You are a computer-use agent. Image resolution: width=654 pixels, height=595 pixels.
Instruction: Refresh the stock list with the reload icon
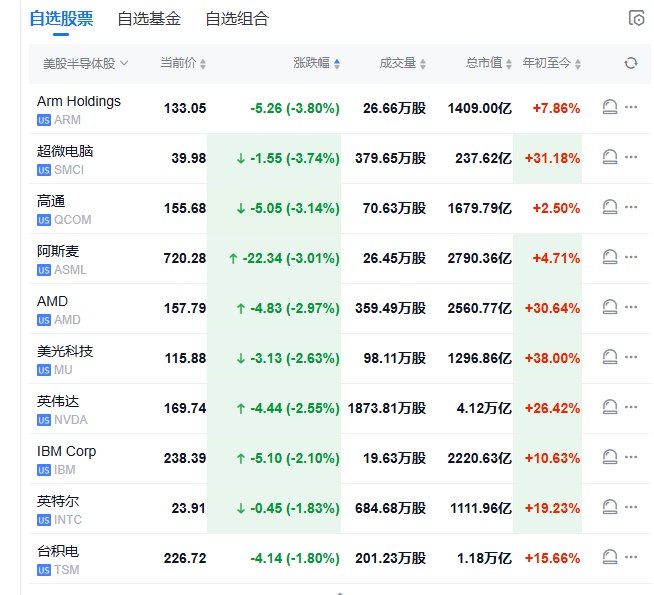point(631,63)
